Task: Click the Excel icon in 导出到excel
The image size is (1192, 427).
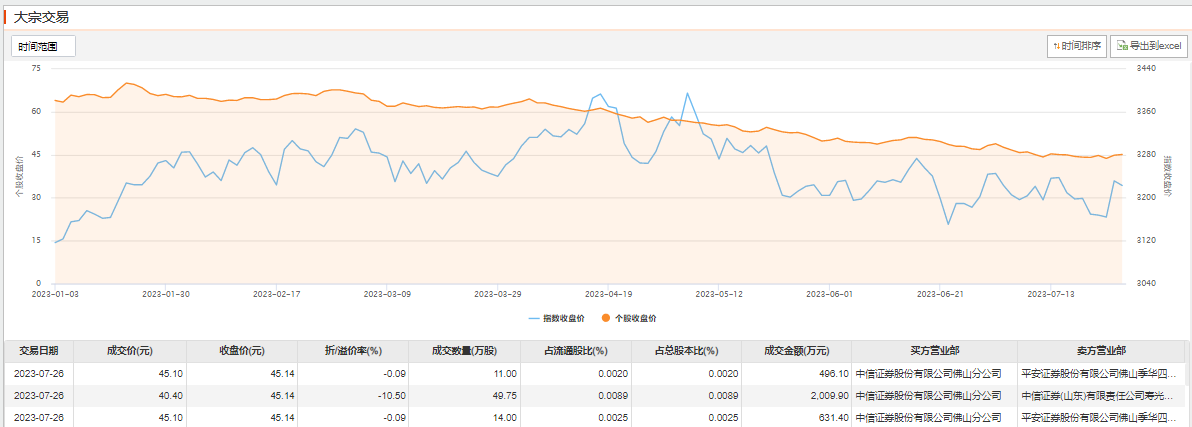Action: pyautogui.click(x=1122, y=46)
